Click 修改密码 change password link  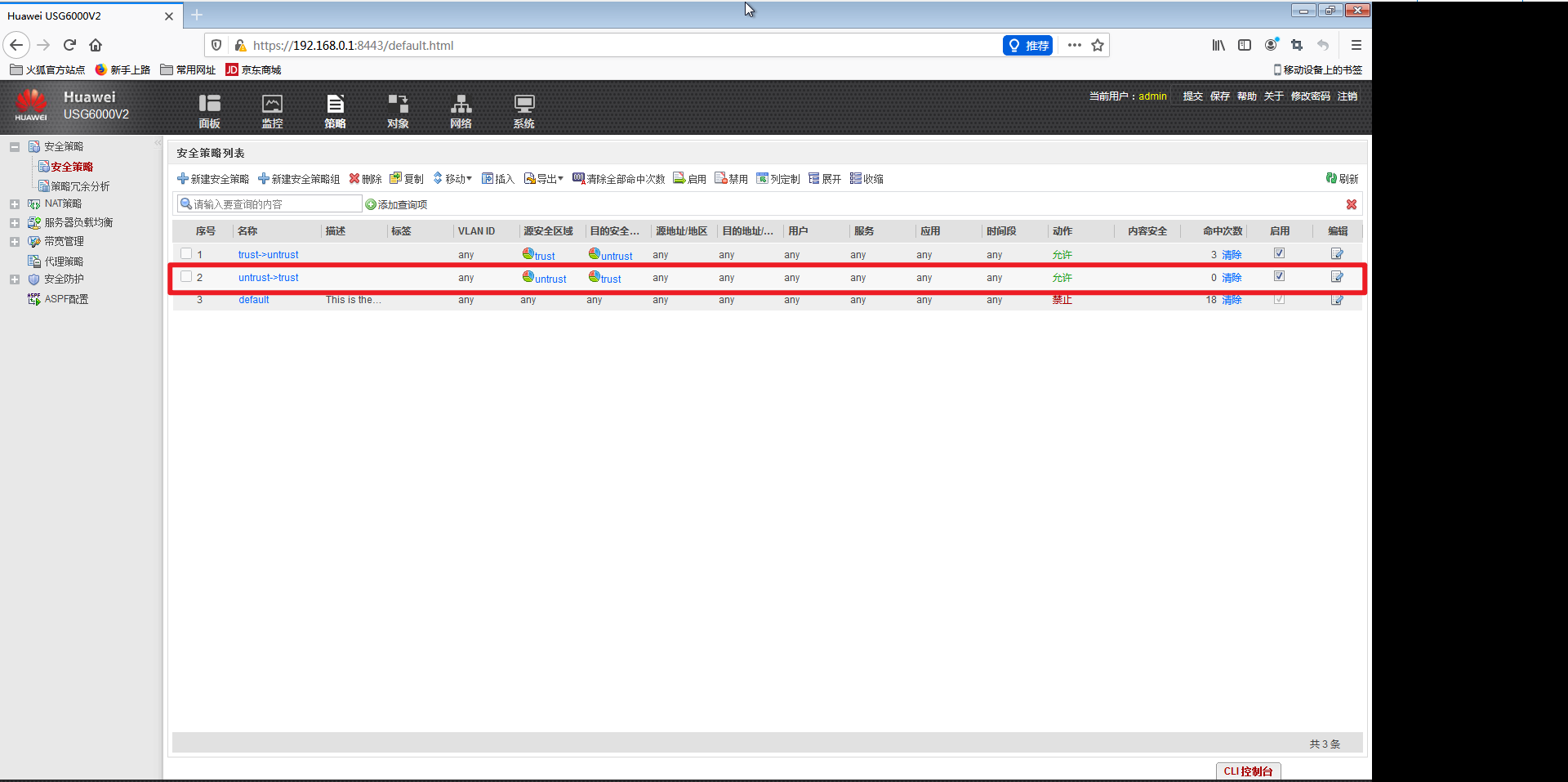pyautogui.click(x=1310, y=96)
